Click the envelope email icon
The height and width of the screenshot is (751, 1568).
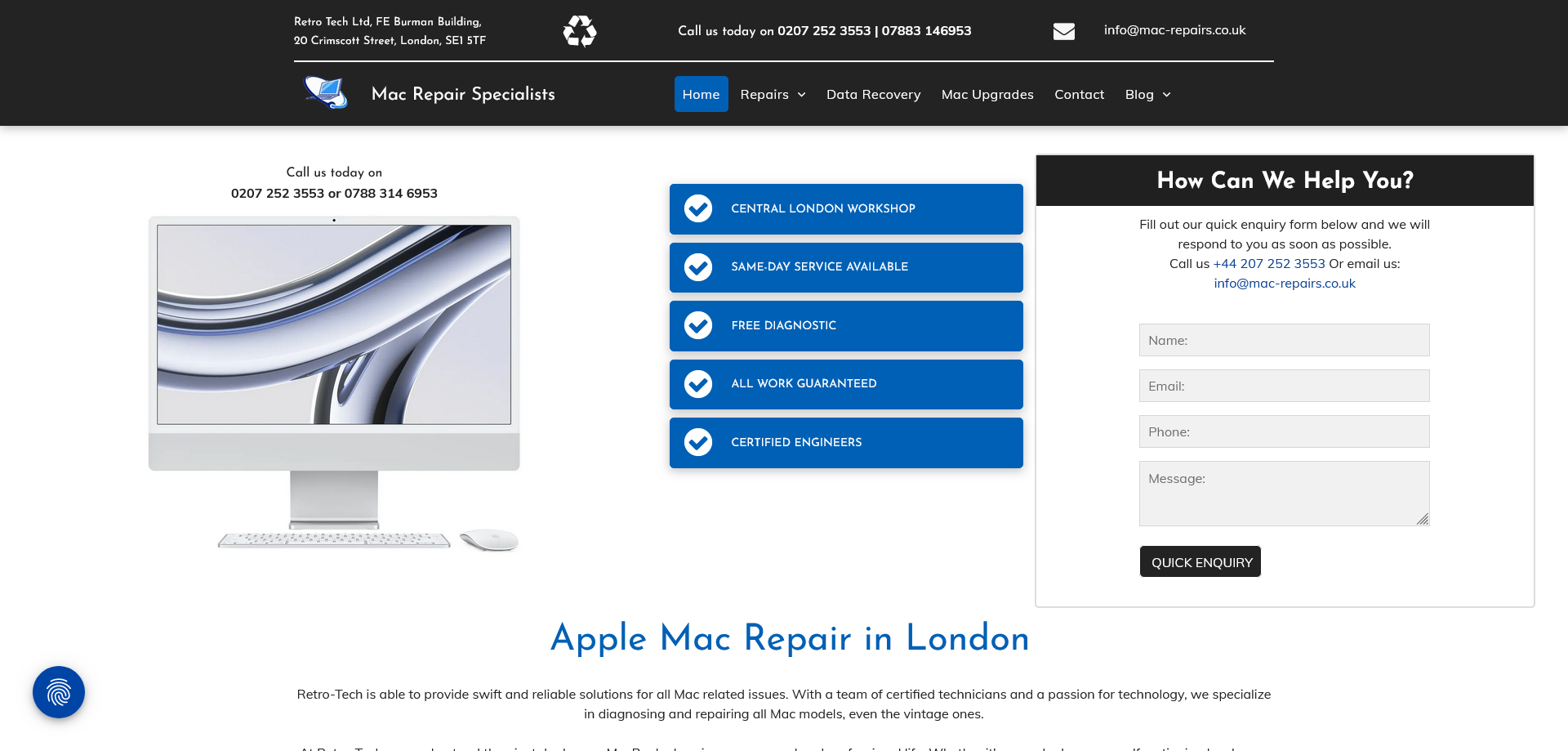1063,31
